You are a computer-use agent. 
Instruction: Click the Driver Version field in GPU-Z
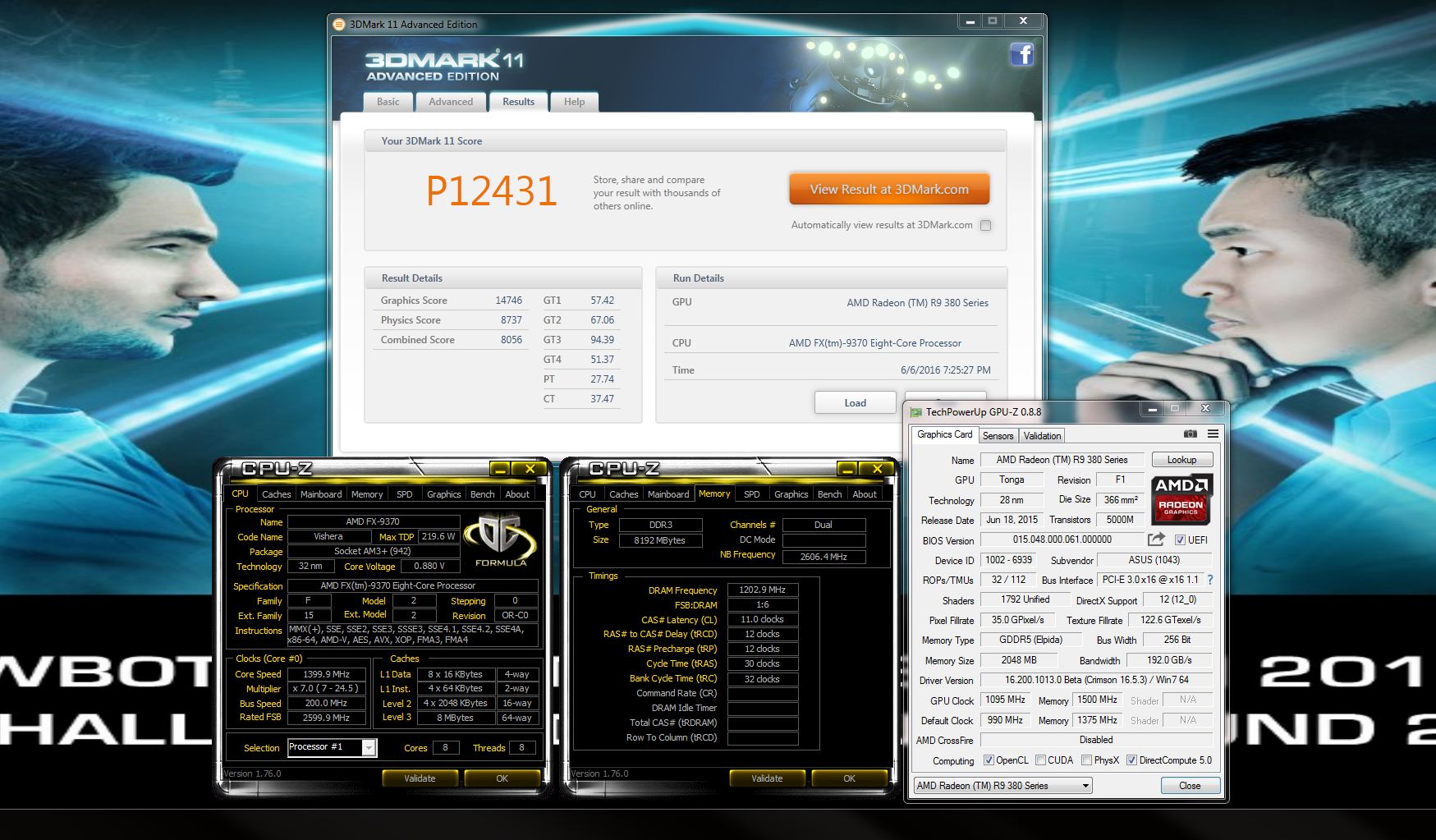[1096, 680]
